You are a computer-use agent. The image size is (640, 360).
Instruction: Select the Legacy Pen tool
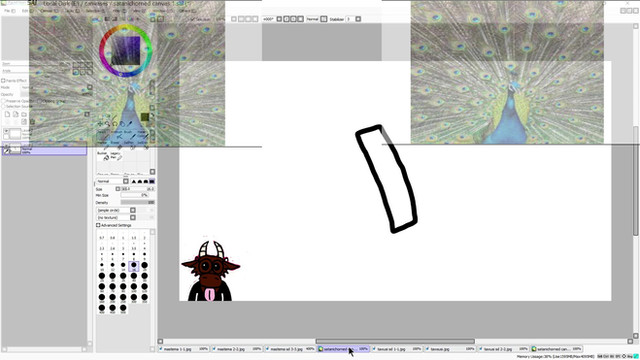[x=116, y=156]
